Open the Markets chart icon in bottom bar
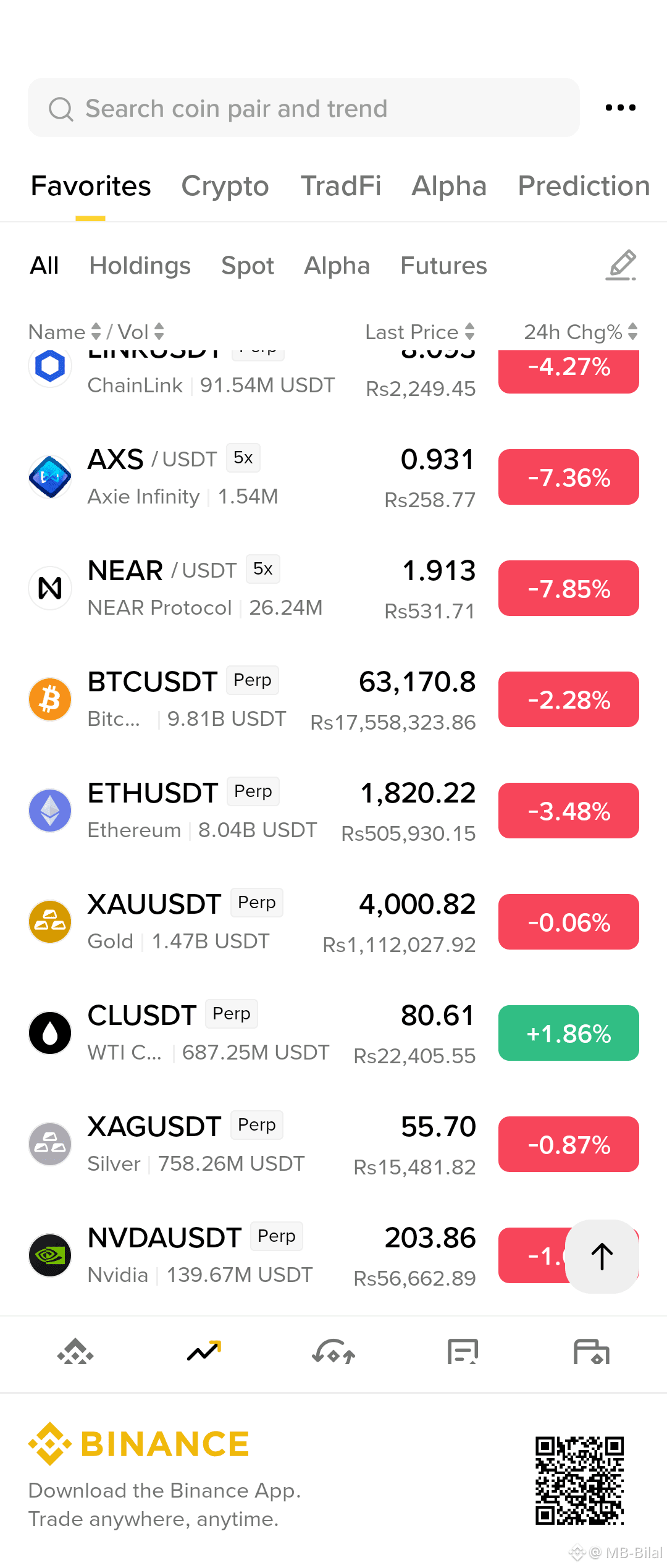This screenshot has height=1568, width=667. pyautogui.click(x=204, y=1351)
